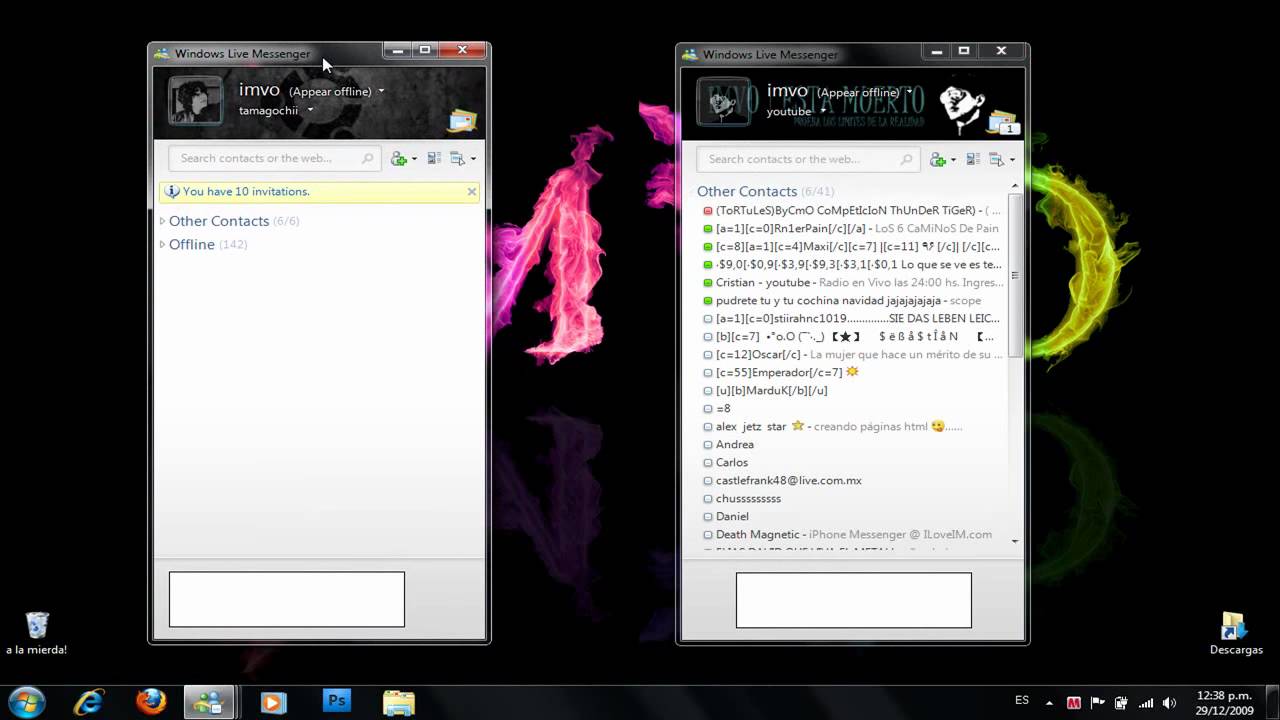Image resolution: width=1280 pixels, height=720 pixels.
Task: Open e-mail inbox icon showing 1 in youtube window
Action: [1003, 123]
